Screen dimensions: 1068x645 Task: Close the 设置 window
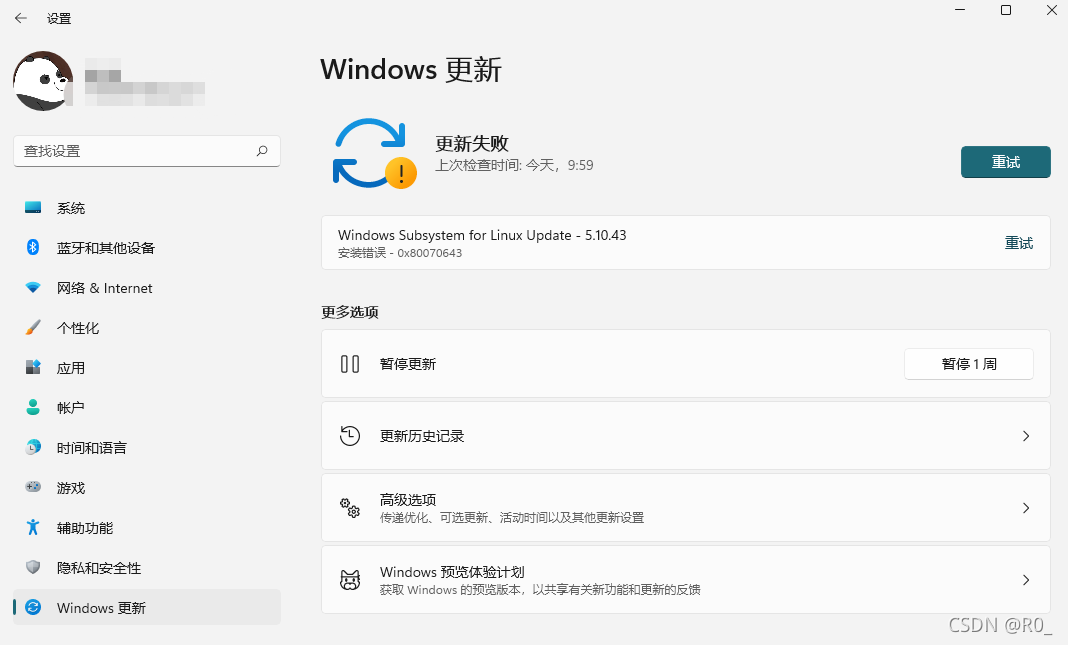coord(1051,10)
